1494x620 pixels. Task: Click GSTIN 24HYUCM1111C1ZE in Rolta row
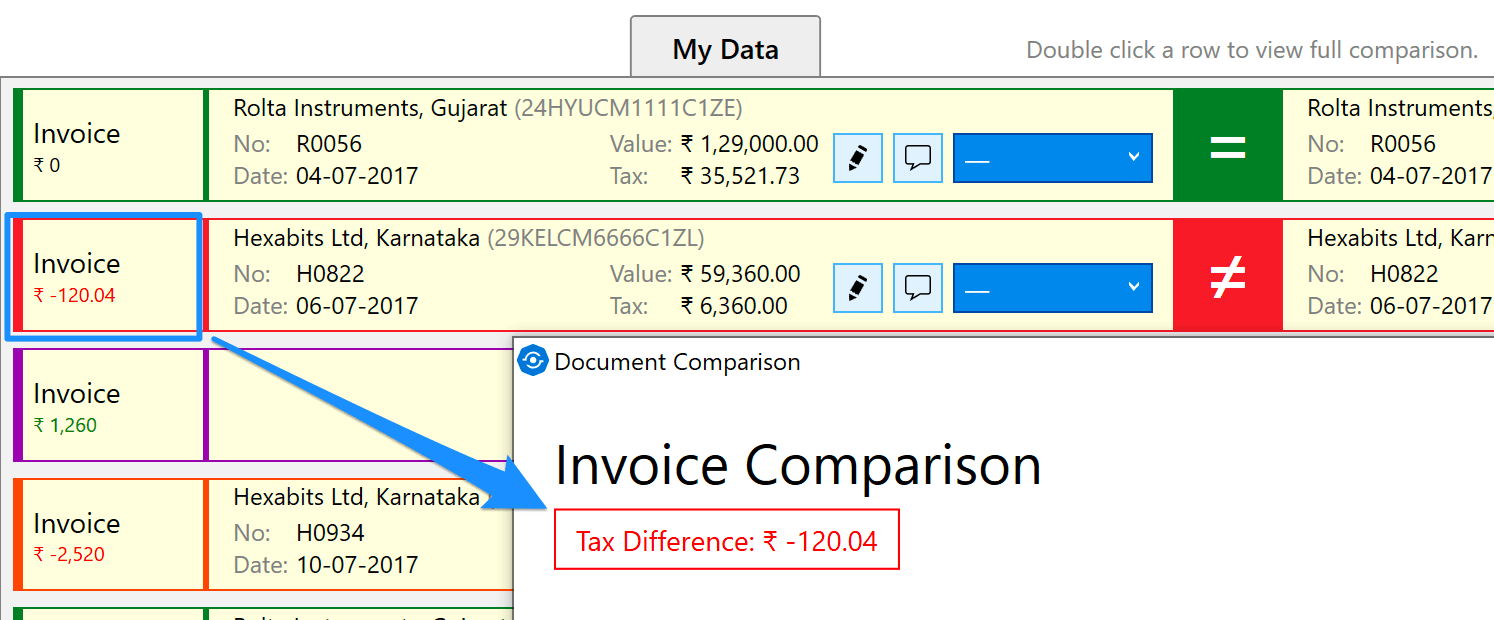point(628,108)
